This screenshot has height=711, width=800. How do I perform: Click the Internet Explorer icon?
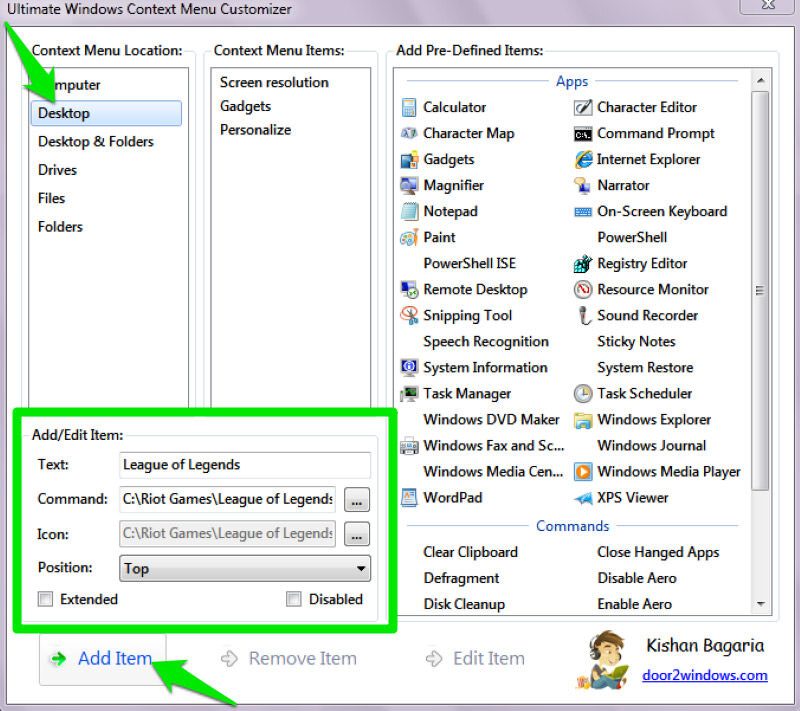pos(583,160)
